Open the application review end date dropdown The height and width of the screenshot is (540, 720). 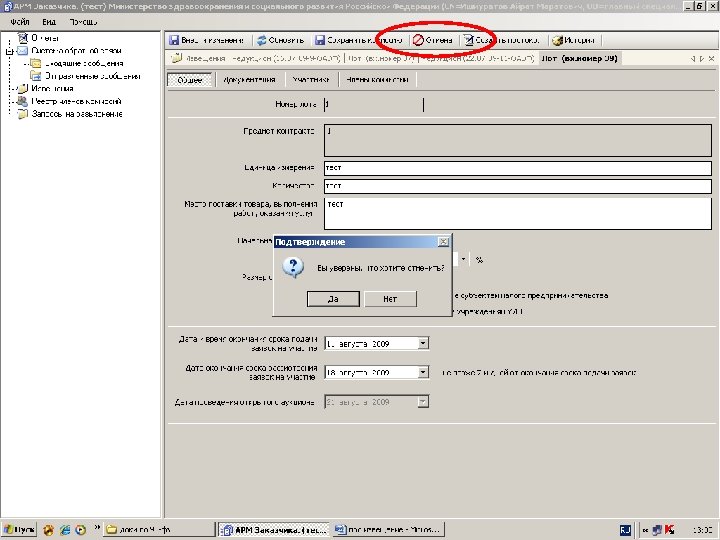coord(423,372)
